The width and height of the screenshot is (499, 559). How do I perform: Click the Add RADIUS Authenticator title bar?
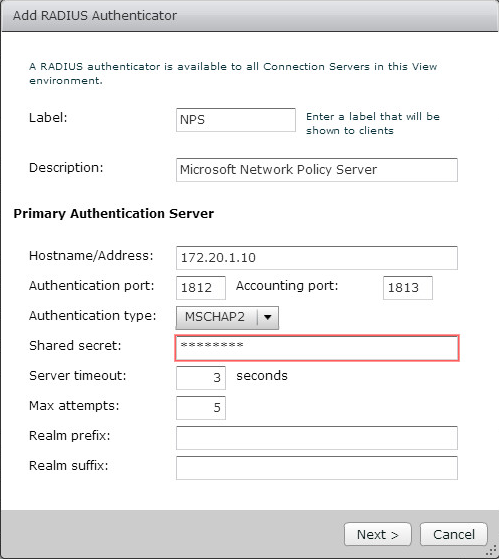pos(250,16)
